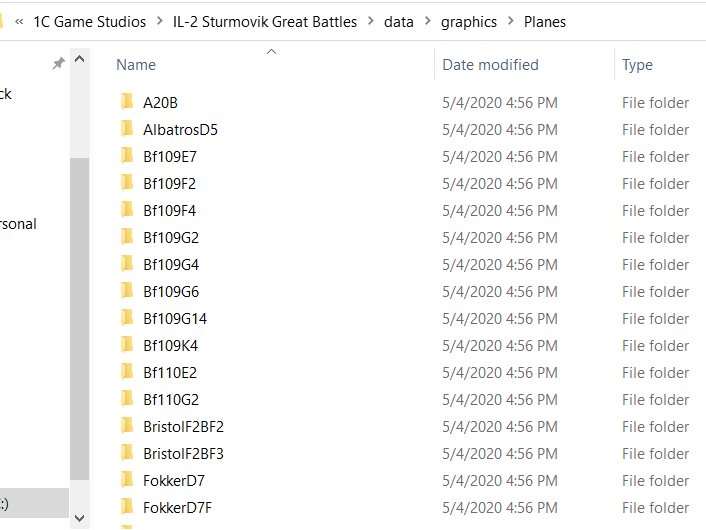The image size is (706, 530).
Task: Sort by Type column header
Action: coord(637,65)
